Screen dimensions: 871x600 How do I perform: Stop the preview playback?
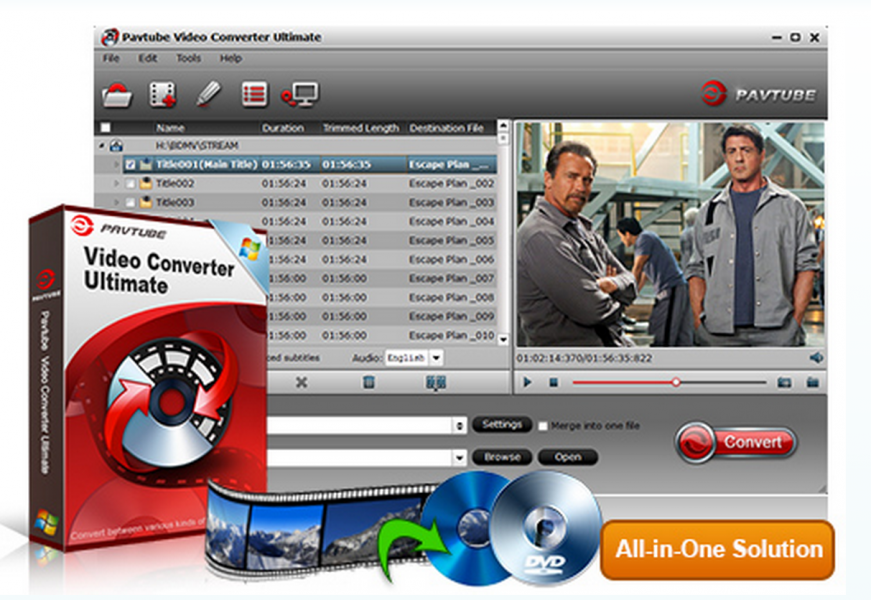[x=554, y=382]
